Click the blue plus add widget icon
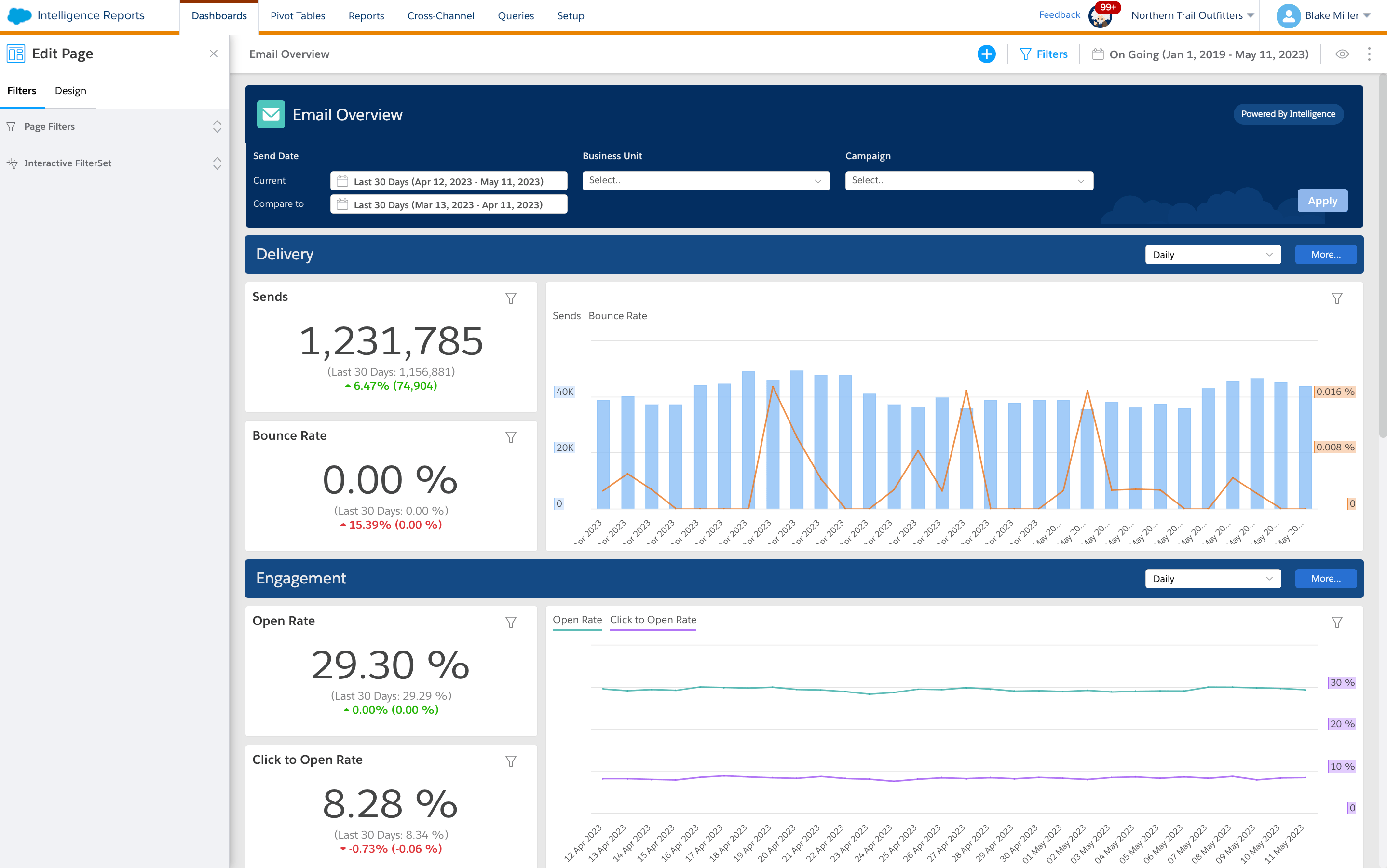This screenshot has height=868, width=1387. [986, 54]
